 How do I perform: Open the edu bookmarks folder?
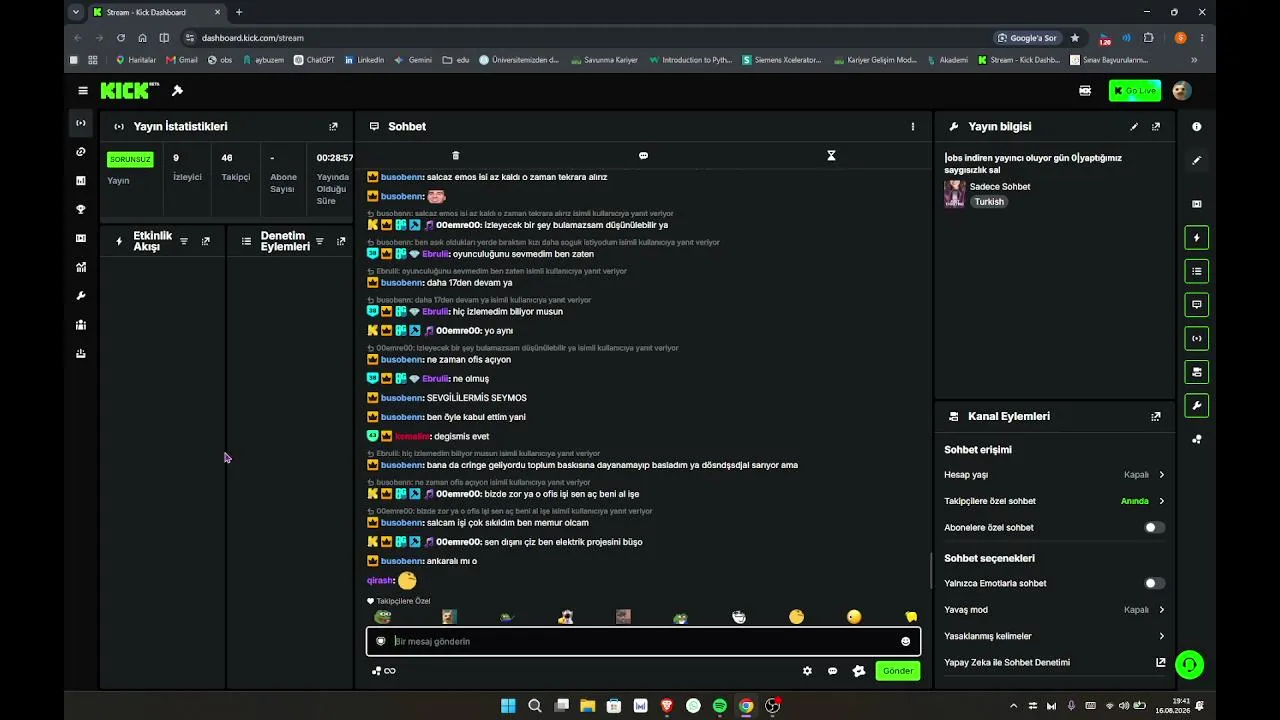click(x=456, y=60)
